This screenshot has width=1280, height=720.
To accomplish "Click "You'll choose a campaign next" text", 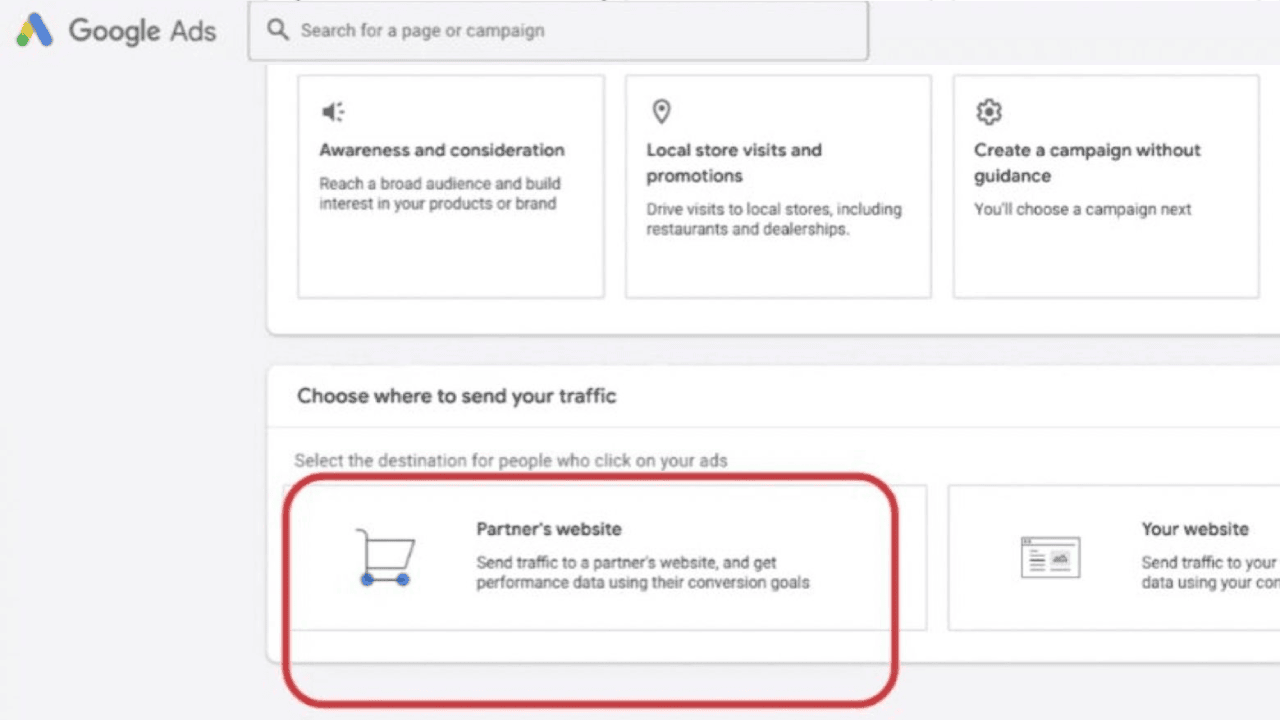I will click(x=1083, y=209).
